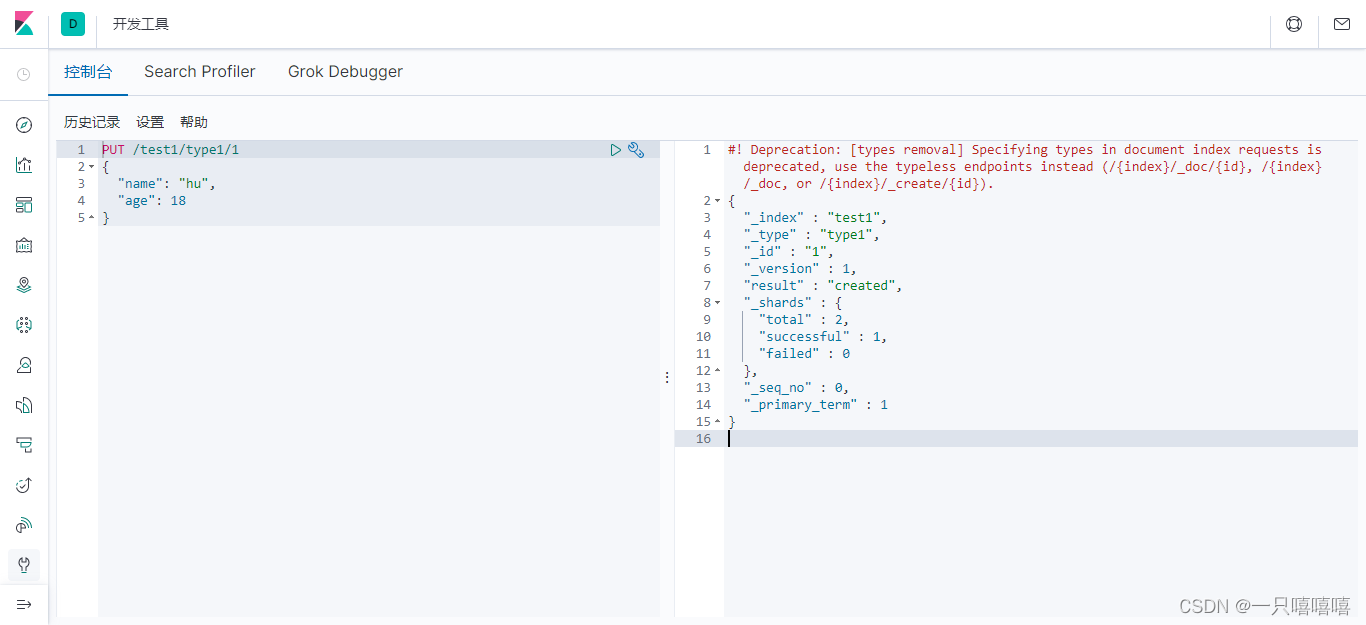Click the "_version" : 1 response line

[800, 269]
